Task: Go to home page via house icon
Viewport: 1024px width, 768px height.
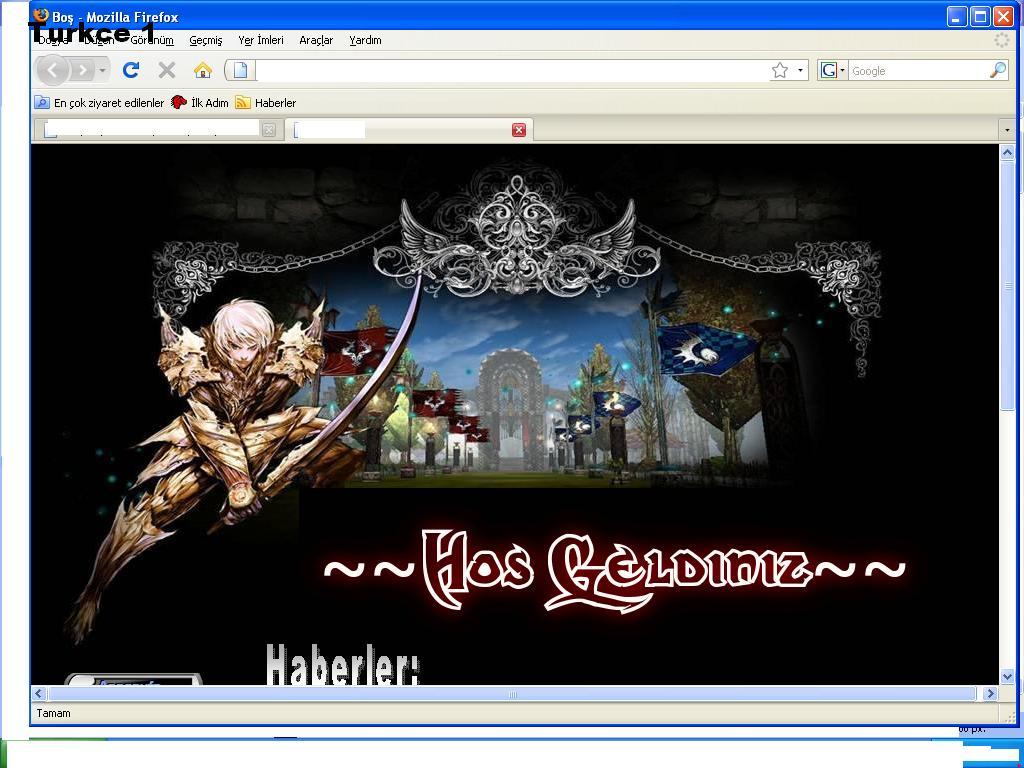Action: (203, 70)
